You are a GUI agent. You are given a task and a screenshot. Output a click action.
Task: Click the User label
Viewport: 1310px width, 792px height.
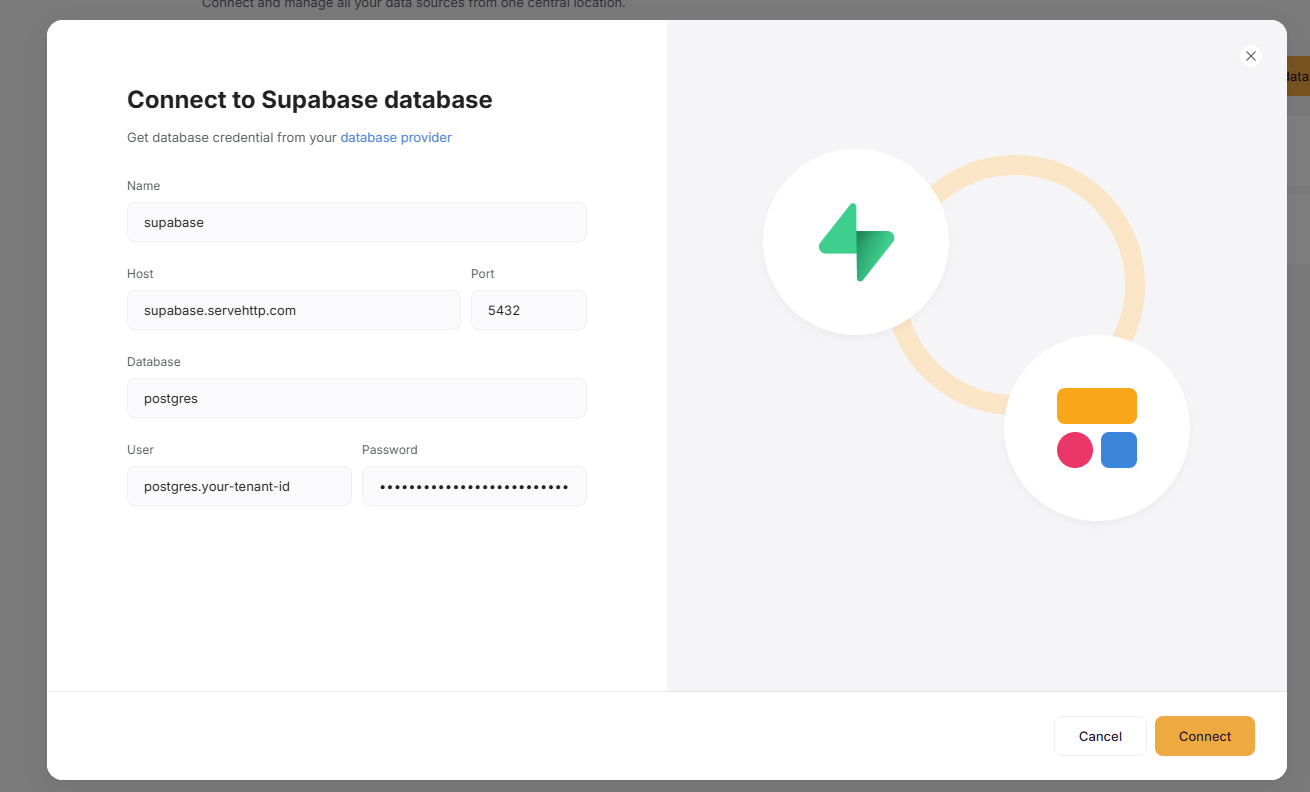tap(140, 450)
